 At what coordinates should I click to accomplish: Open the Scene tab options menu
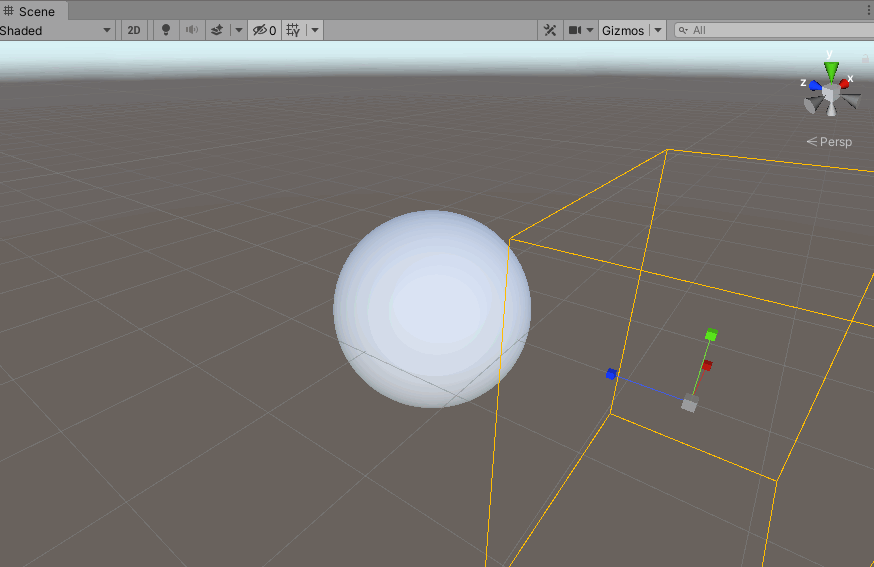click(x=870, y=11)
